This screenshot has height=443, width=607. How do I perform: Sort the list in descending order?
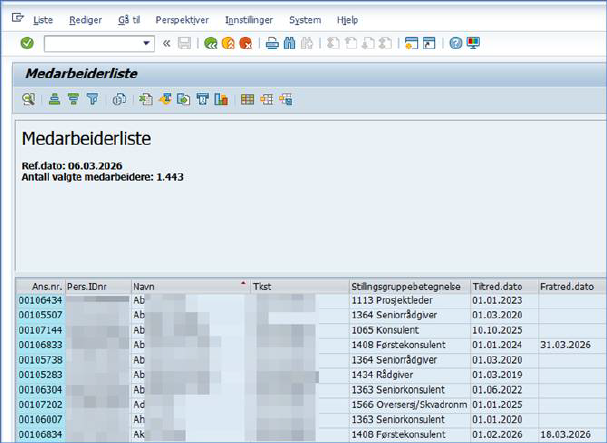click(73, 100)
